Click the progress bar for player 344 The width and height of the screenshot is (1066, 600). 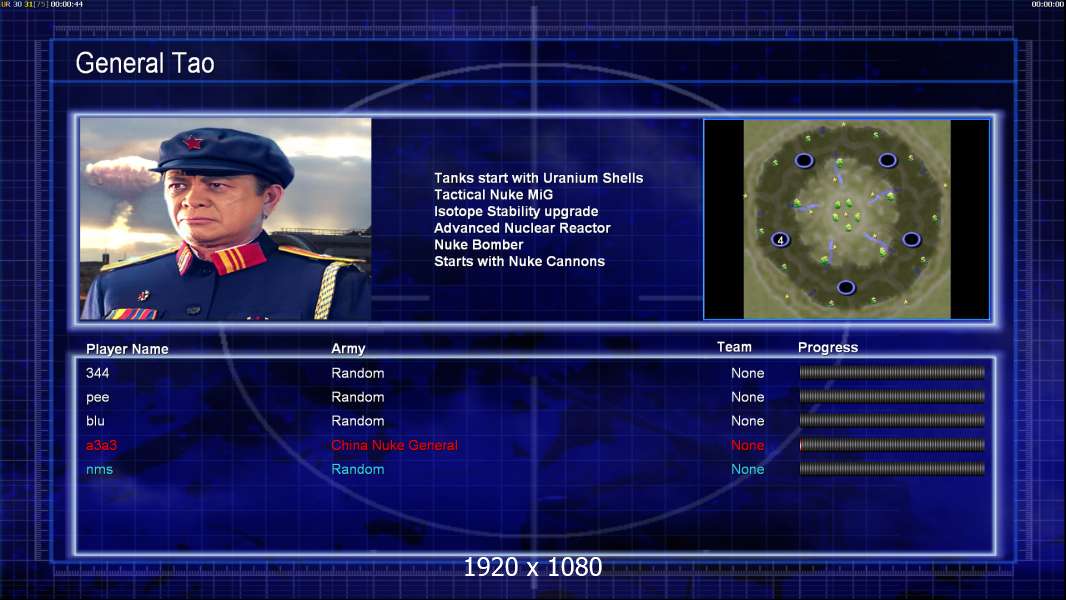(892, 372)
